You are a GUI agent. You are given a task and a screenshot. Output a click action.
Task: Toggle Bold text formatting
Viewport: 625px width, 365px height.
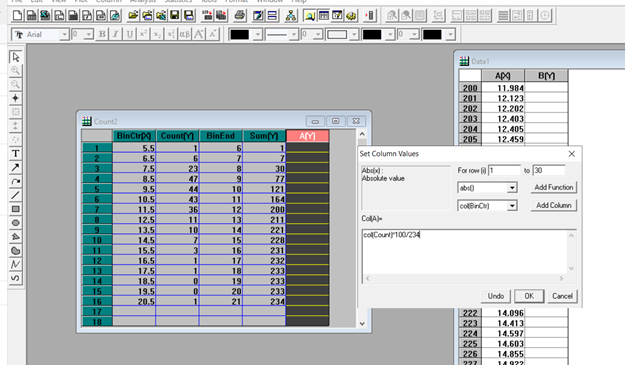point(102,34)
